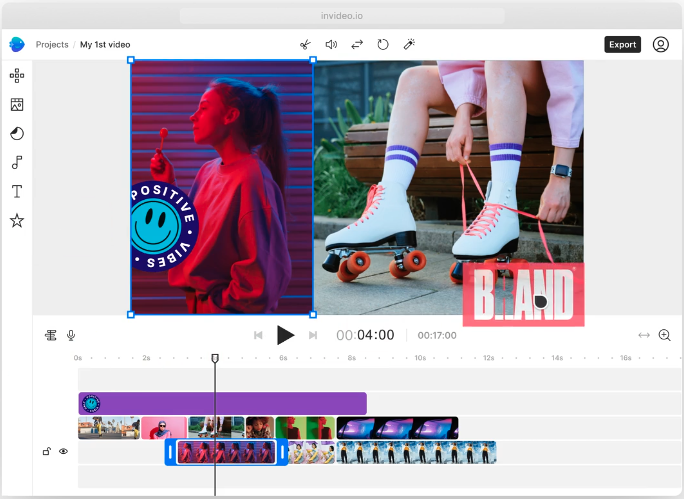Select the BRAND text overlay on canvas

(523, 294)
